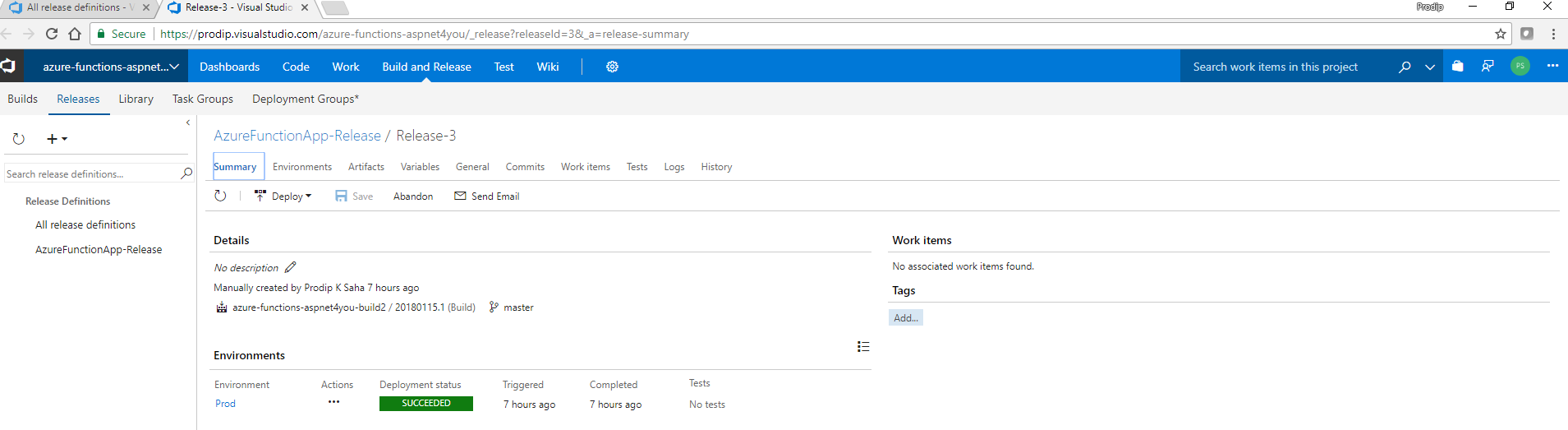Image resolution: width=1568 pixels, height=430 pixels.
Task: Select the Commits tab
Action: (525, 166)
